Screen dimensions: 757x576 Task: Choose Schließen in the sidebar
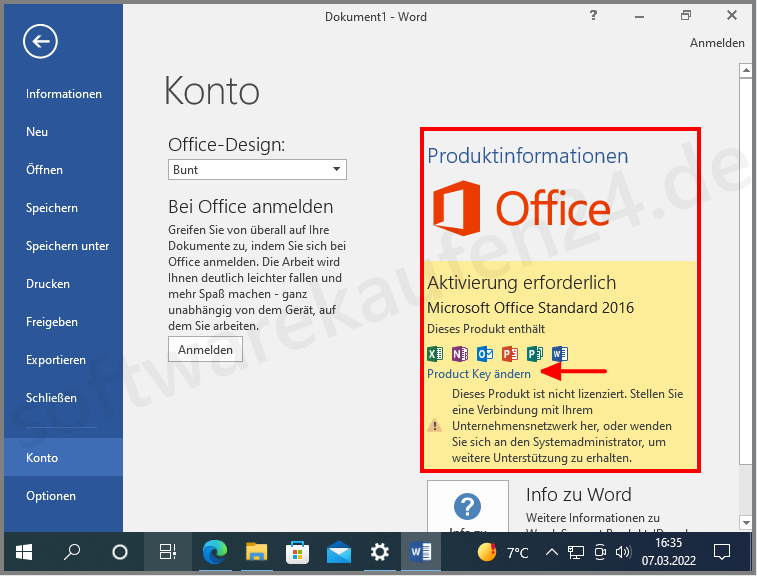[x=64, y=398]
